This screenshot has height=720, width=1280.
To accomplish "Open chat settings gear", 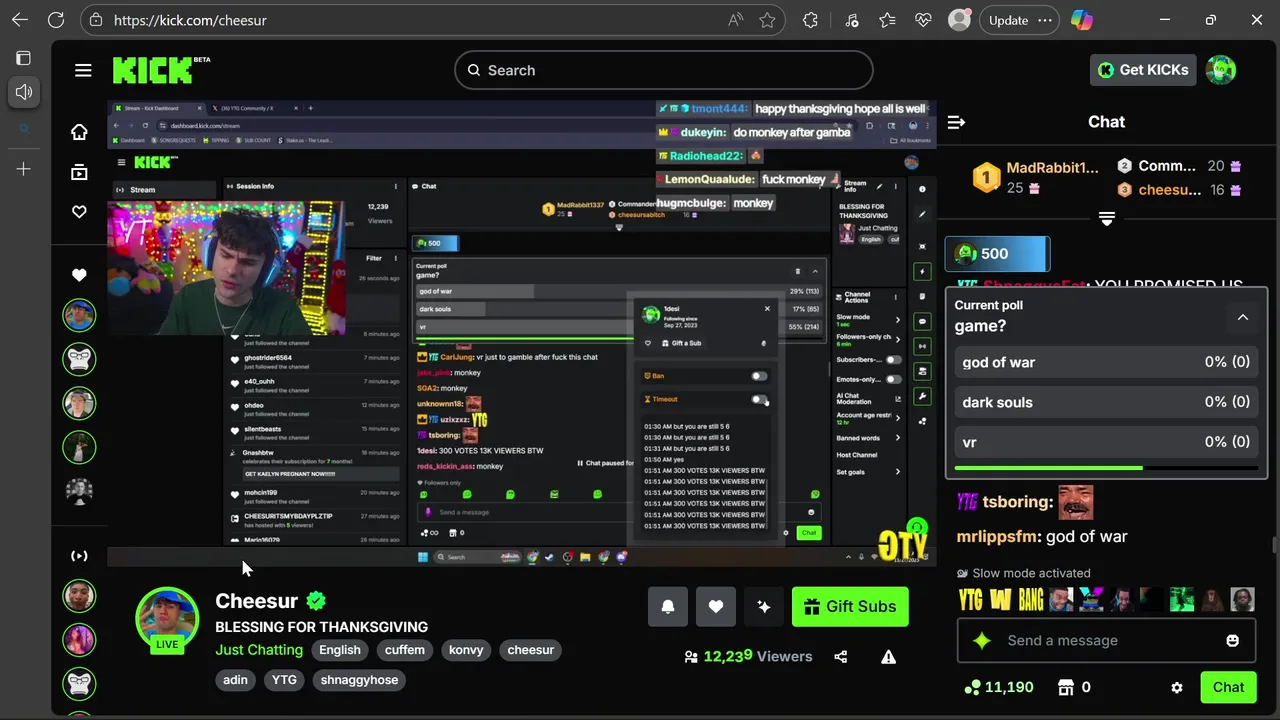I will tap(1177, 687).
